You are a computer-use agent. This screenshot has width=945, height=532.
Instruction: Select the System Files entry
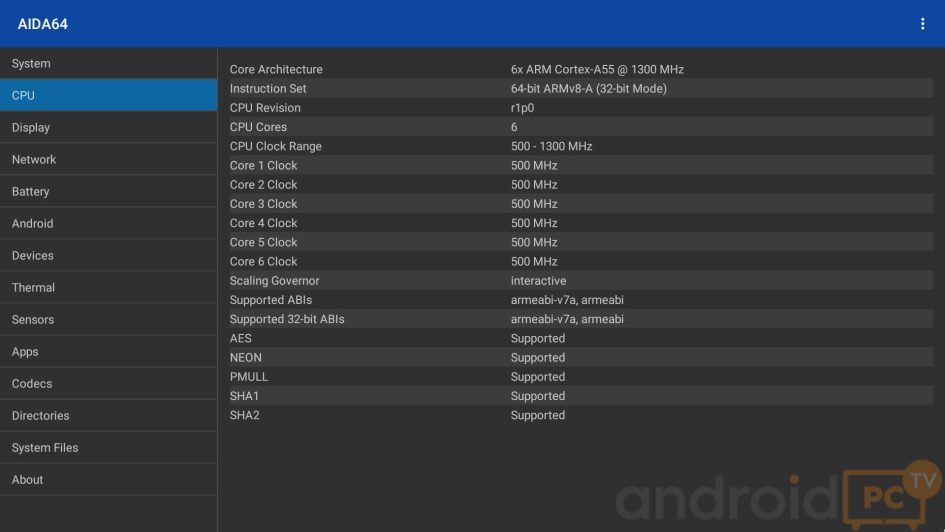pyautogui.click(x=108, y=448)
